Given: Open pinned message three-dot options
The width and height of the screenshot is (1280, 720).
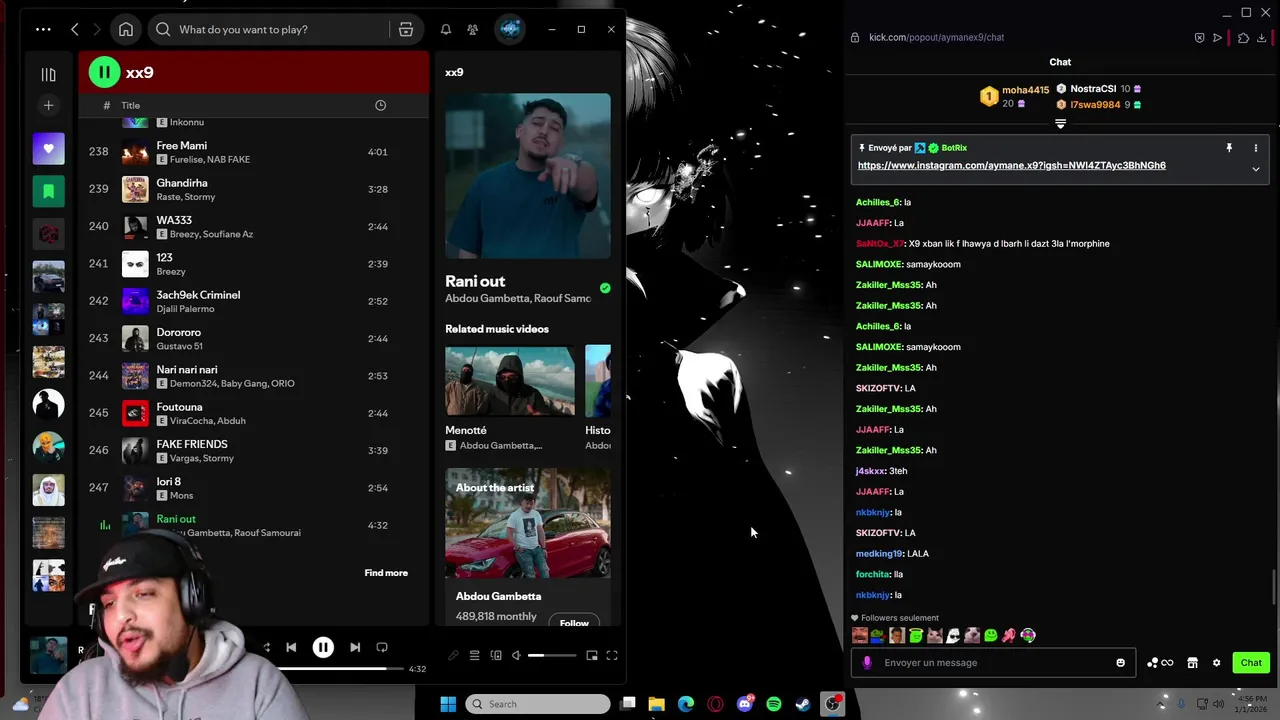Looking at the screenshot, I should click(x=1256, y=148).
